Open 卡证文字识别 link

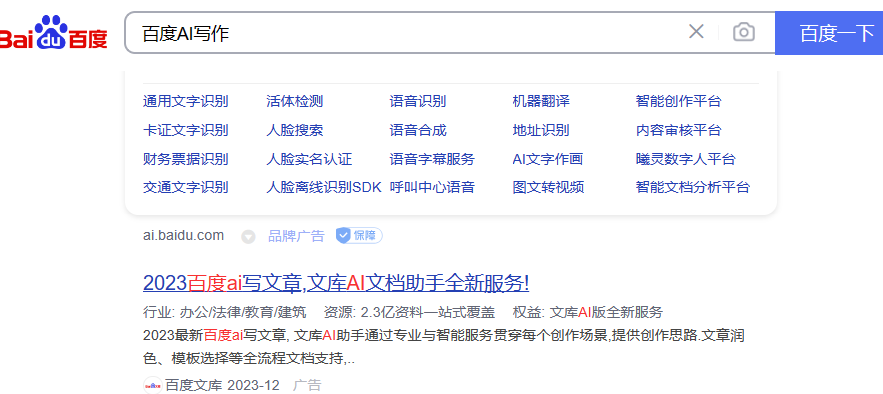185,131
